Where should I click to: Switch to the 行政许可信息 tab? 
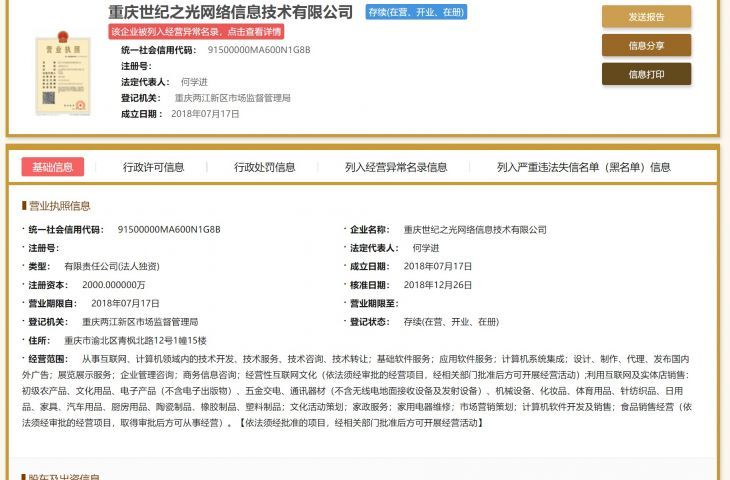point(153,167)
